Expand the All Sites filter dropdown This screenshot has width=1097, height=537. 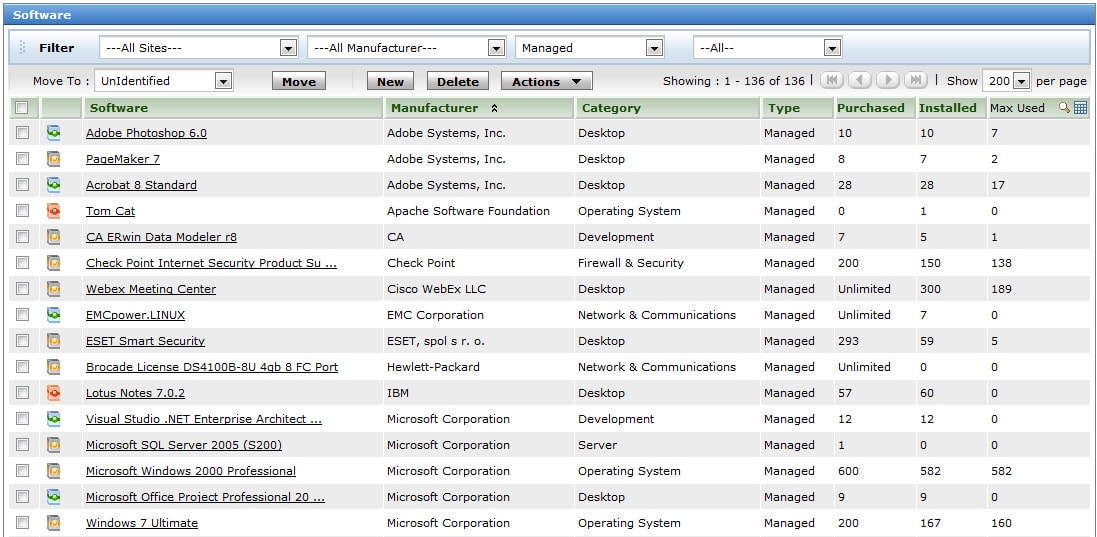pyautogui.click(x=199, y=48)
